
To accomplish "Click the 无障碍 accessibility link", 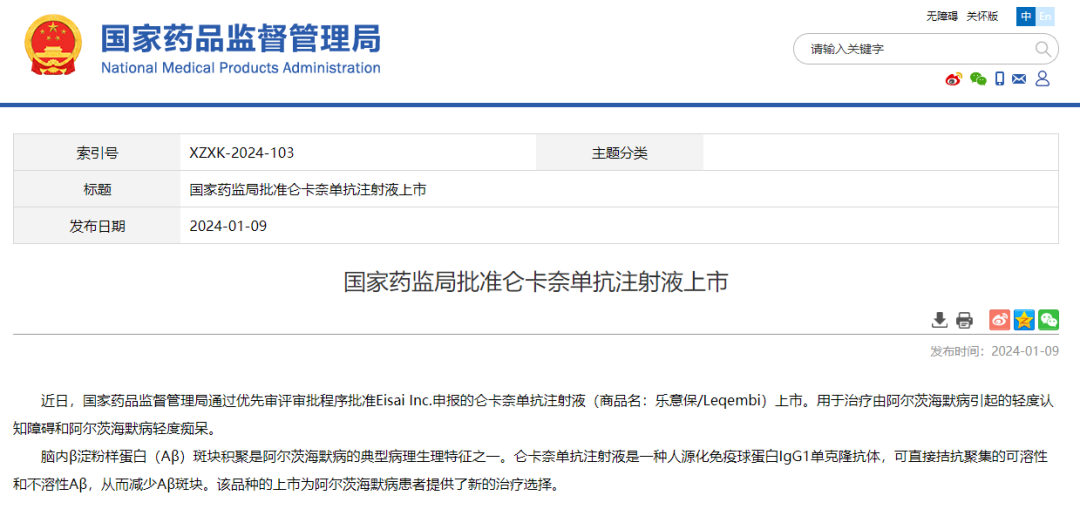I will [942, 17].
